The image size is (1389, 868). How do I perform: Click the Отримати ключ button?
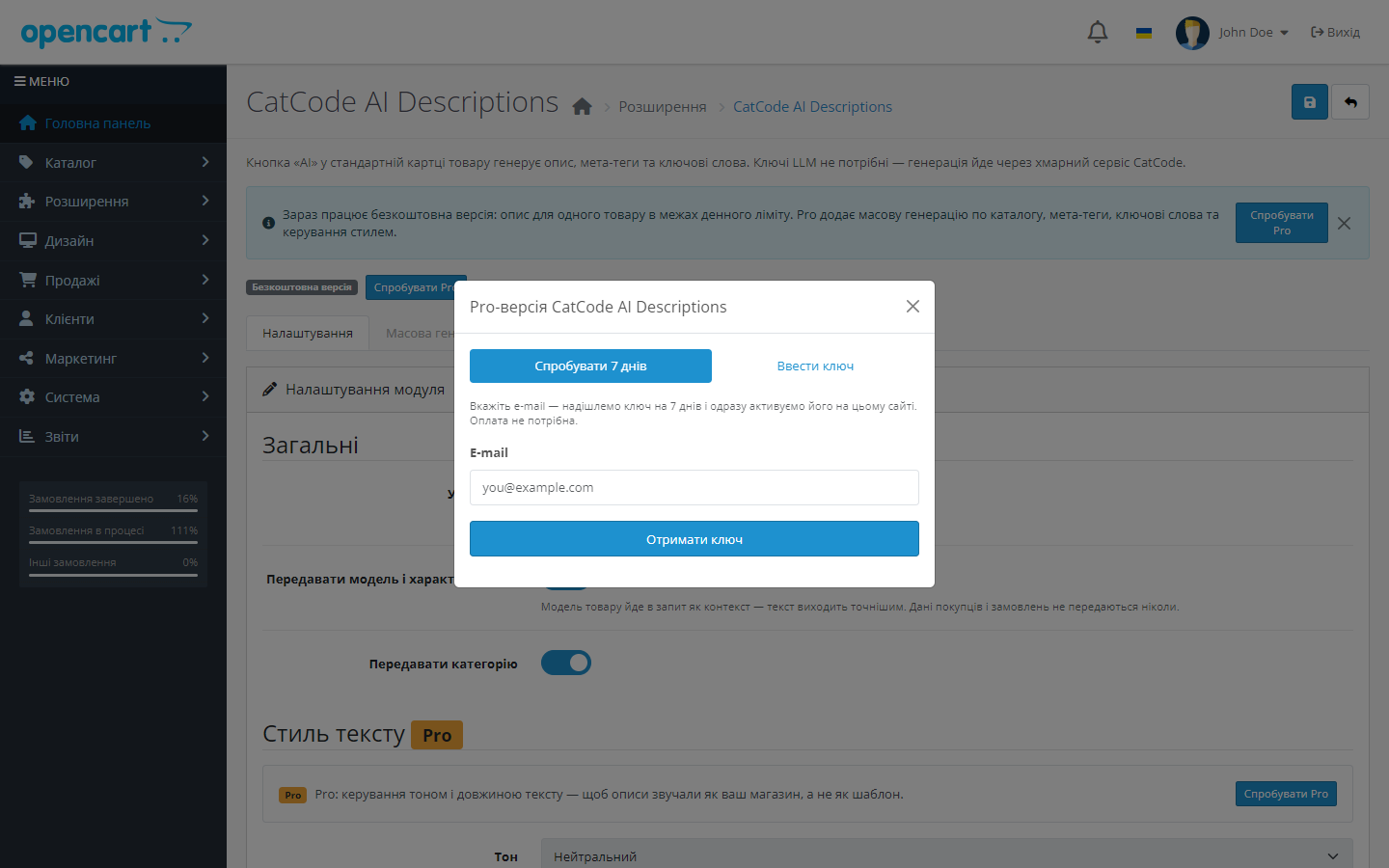click(x=694, y=539)
